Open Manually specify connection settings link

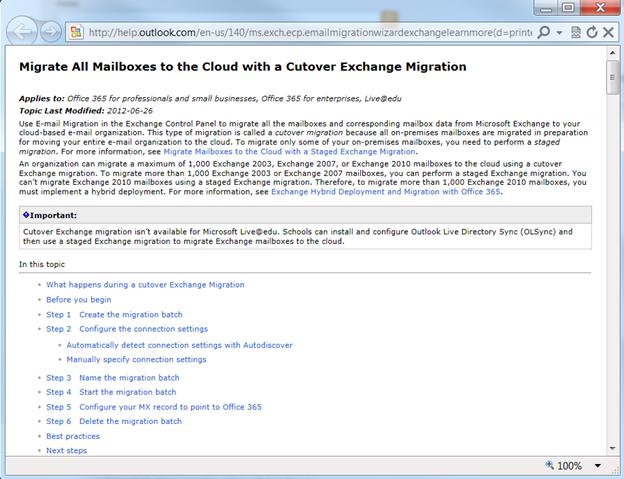pyautogui.click(x=136, y=360)
